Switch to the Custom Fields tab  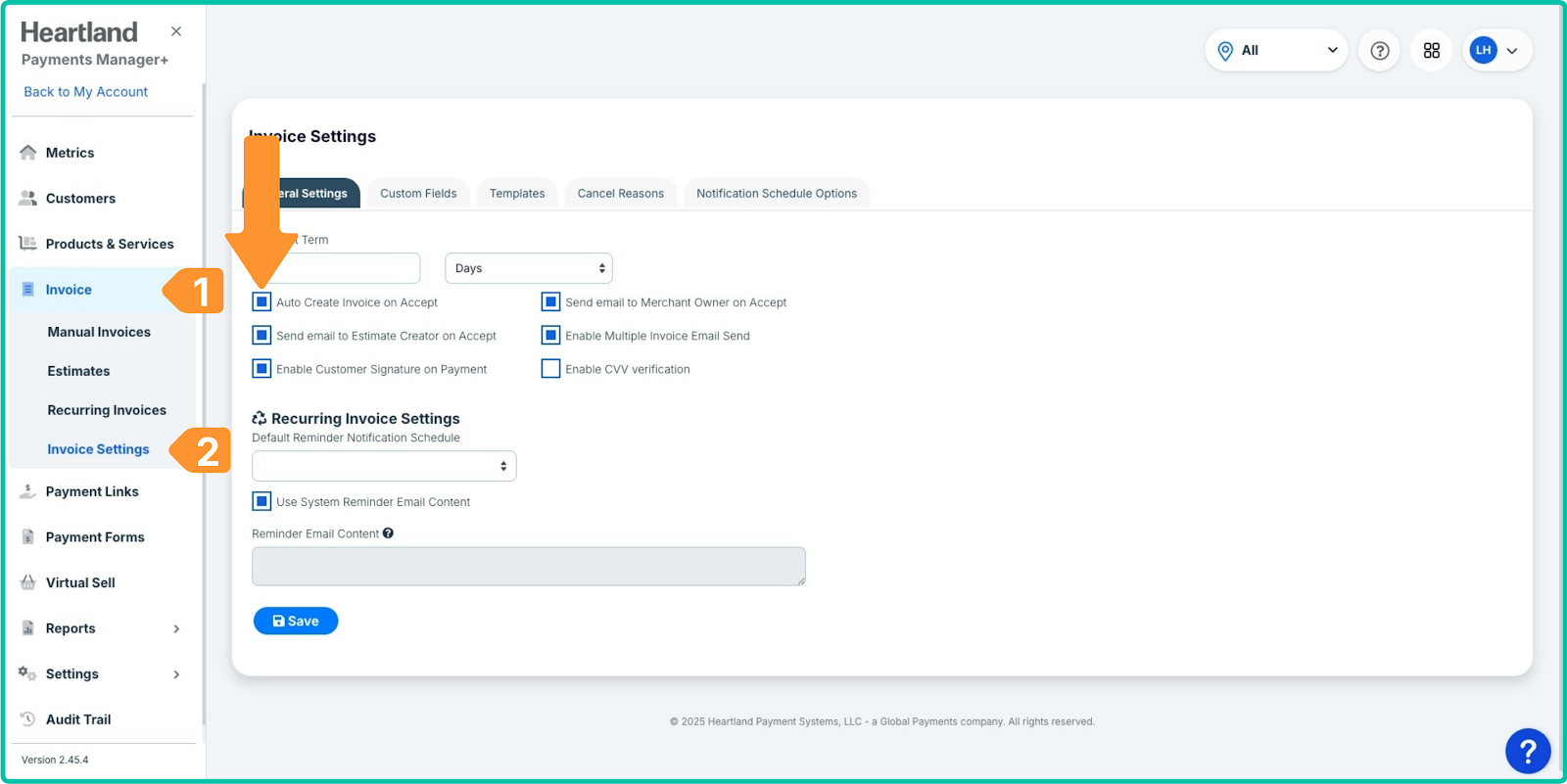coord(418,194)
